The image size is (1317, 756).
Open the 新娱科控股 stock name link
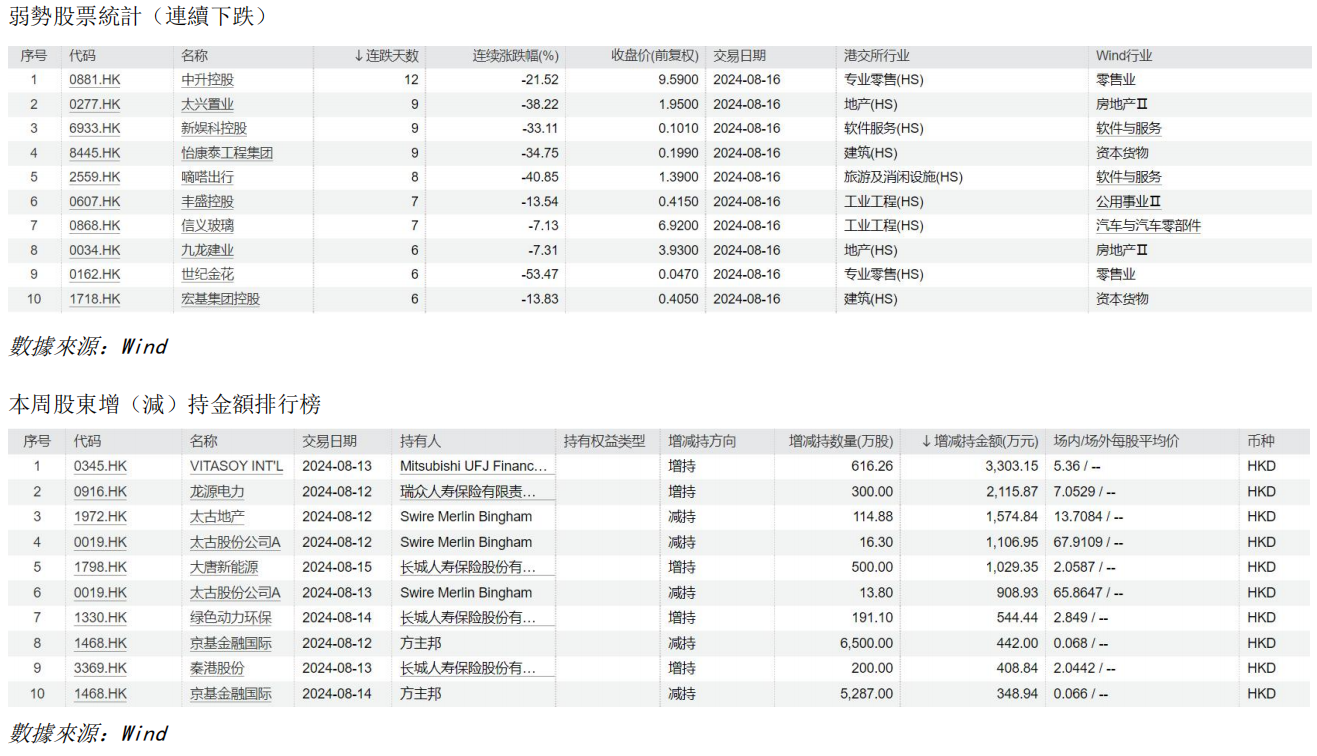coord(214,128)
